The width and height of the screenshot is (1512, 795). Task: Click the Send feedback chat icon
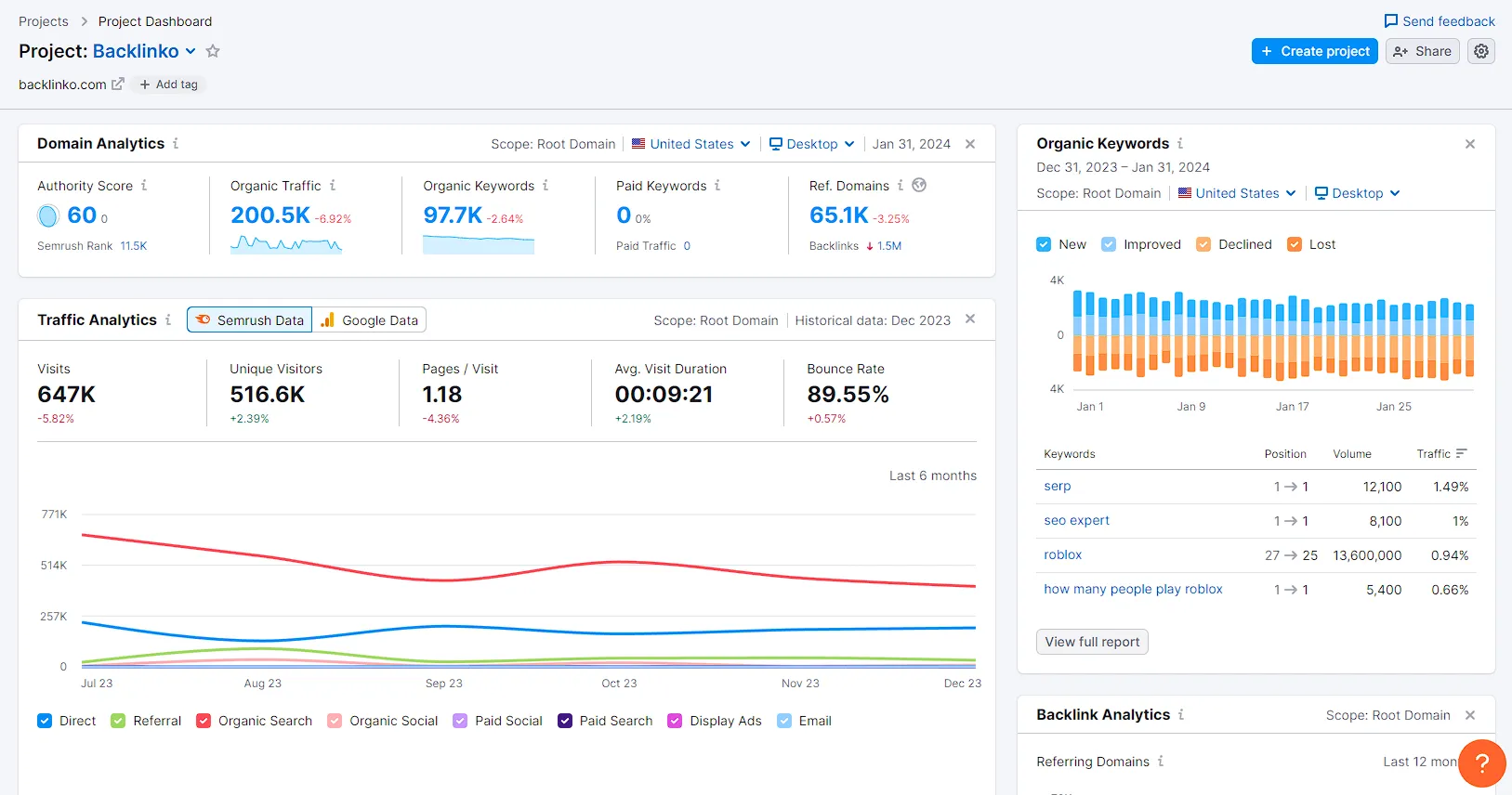point(1391,21)
